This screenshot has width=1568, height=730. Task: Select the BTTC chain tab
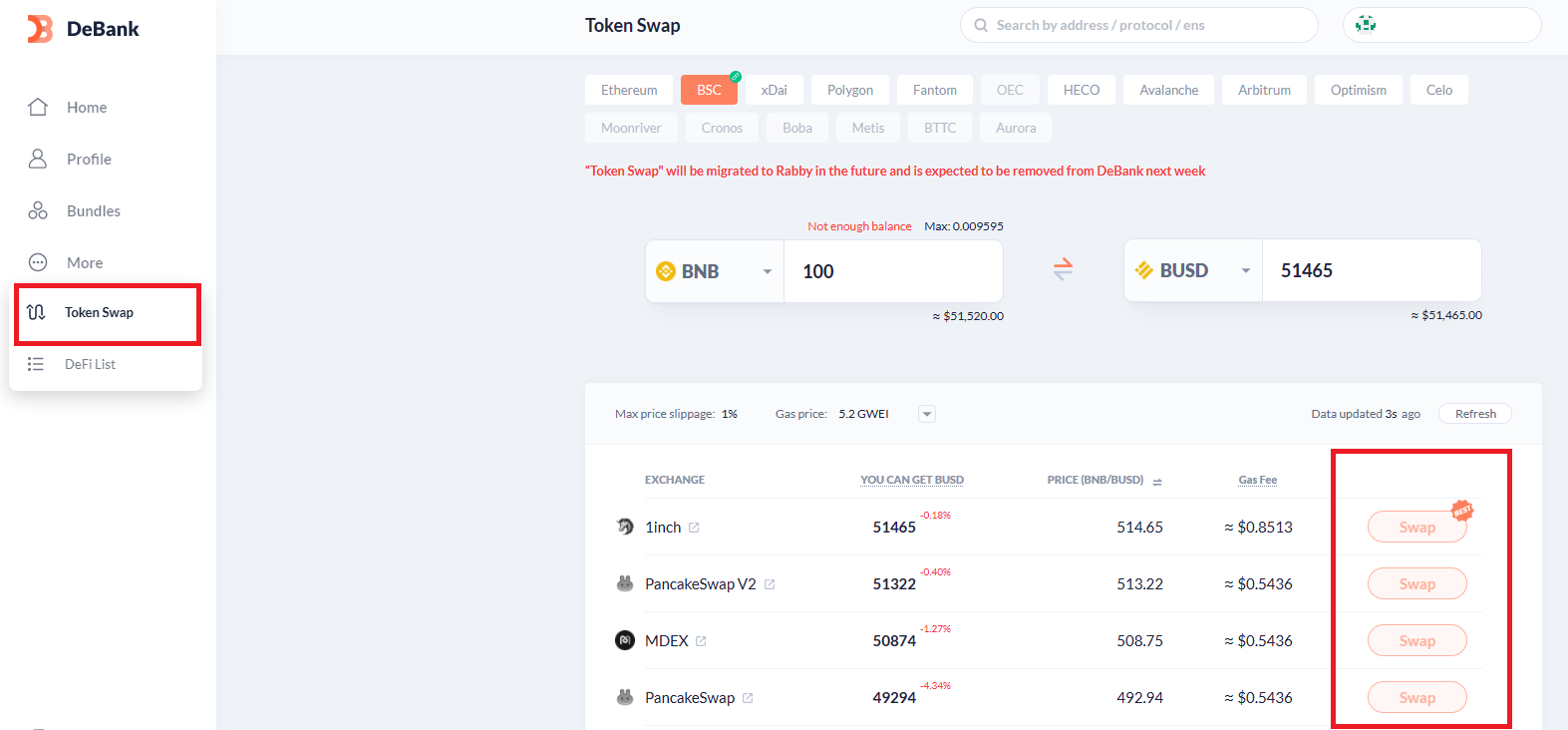pyautogui.click(x=940, y=128)
